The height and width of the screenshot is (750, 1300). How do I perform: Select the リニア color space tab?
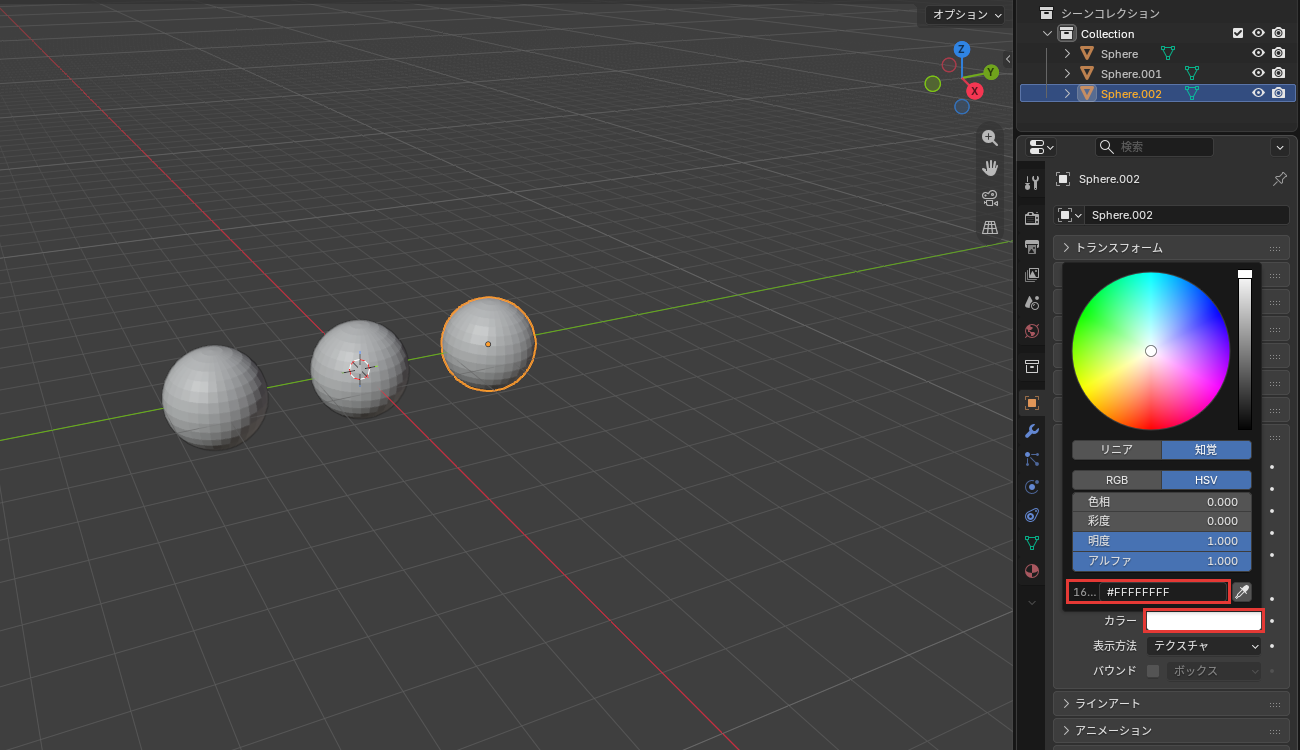(x=1117, y=450)
